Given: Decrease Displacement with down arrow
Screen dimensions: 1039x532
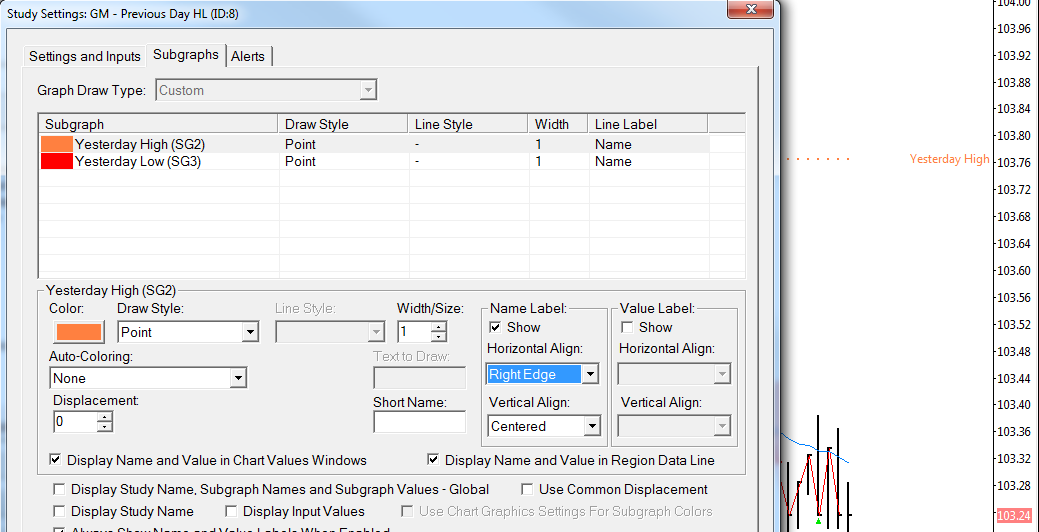Looking at the screenshot, I should pyautogui.click(x=105, y=427).
